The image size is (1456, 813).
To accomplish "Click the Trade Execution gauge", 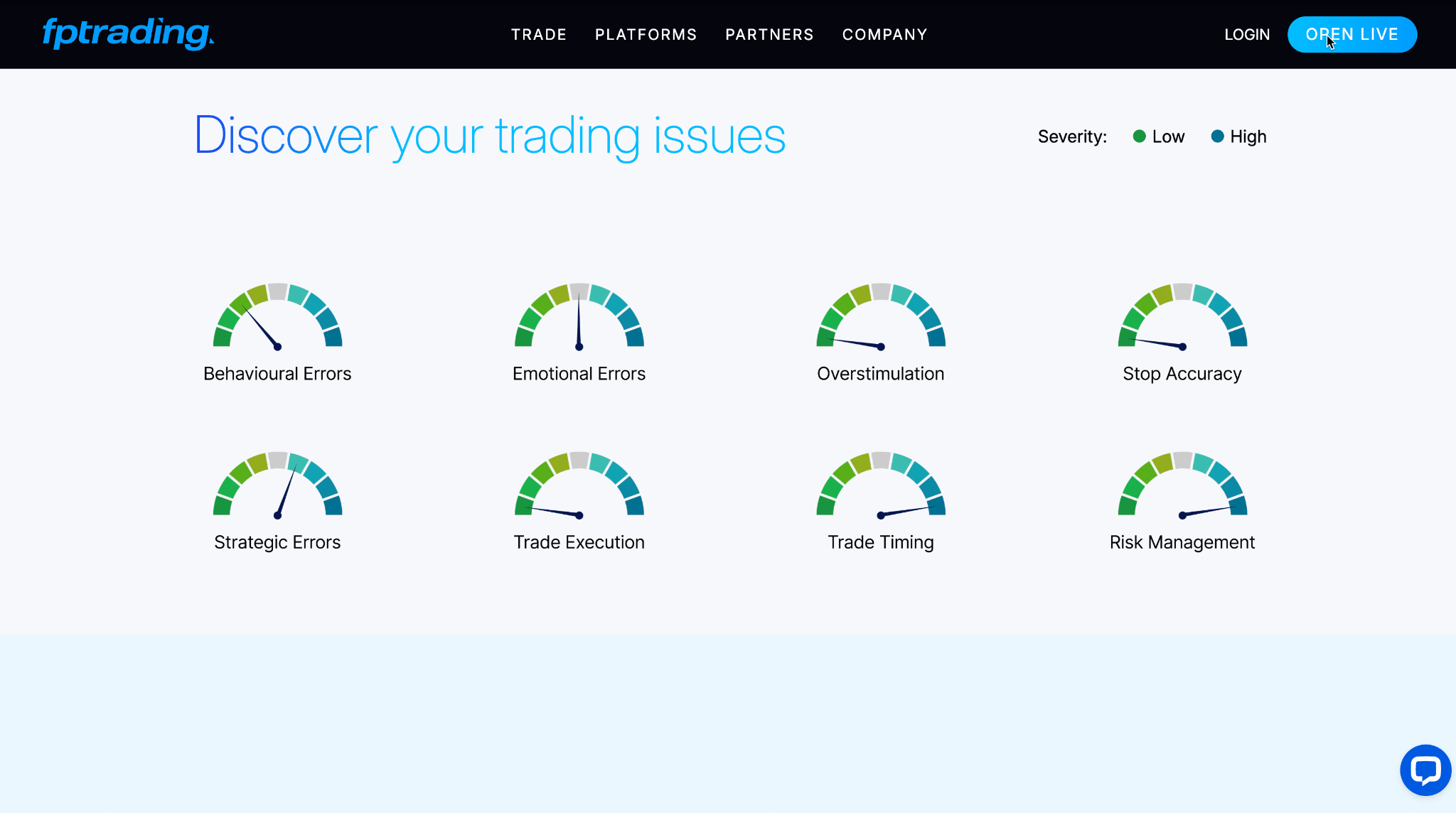I will 579,484.
